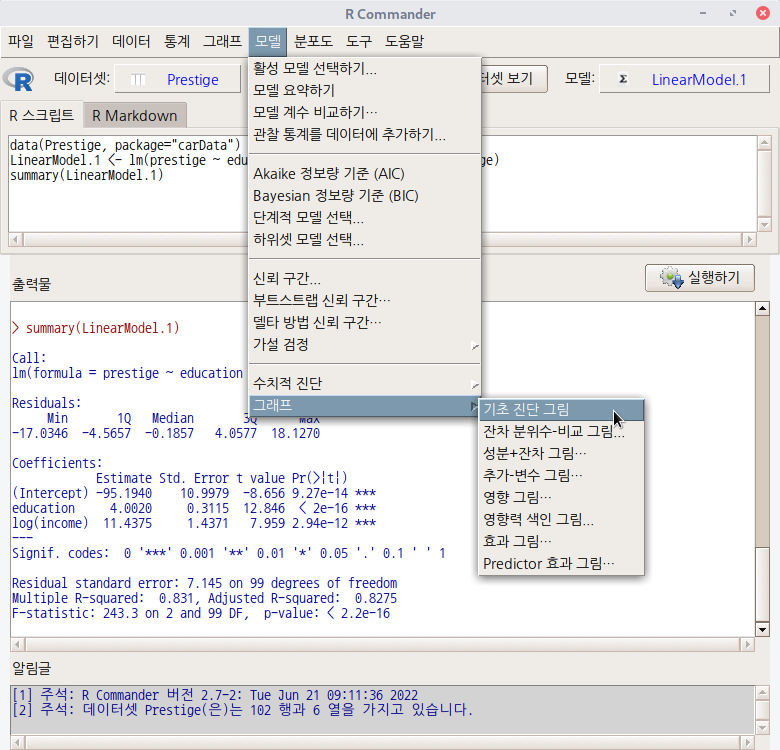780x750 pixels.
Task: Select 기초 진단 그림
Action: click(561, 409)
